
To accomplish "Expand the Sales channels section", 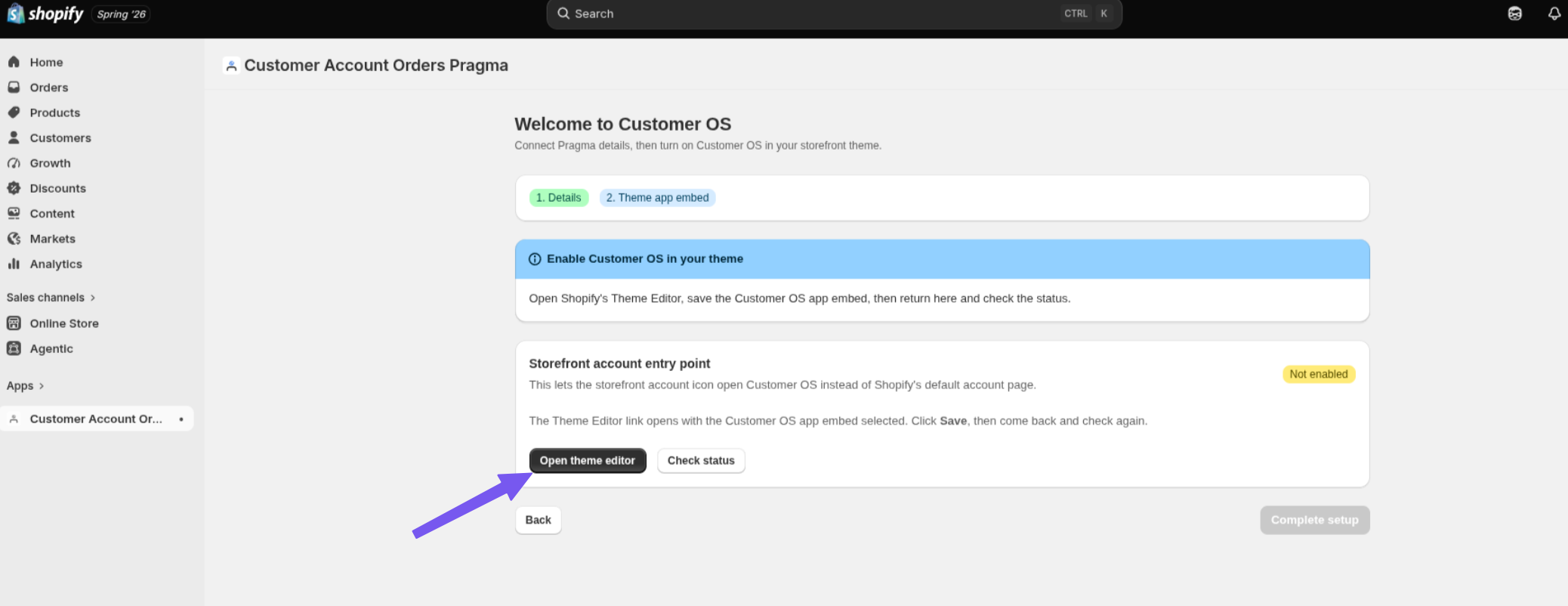I will tap(51, 298).
